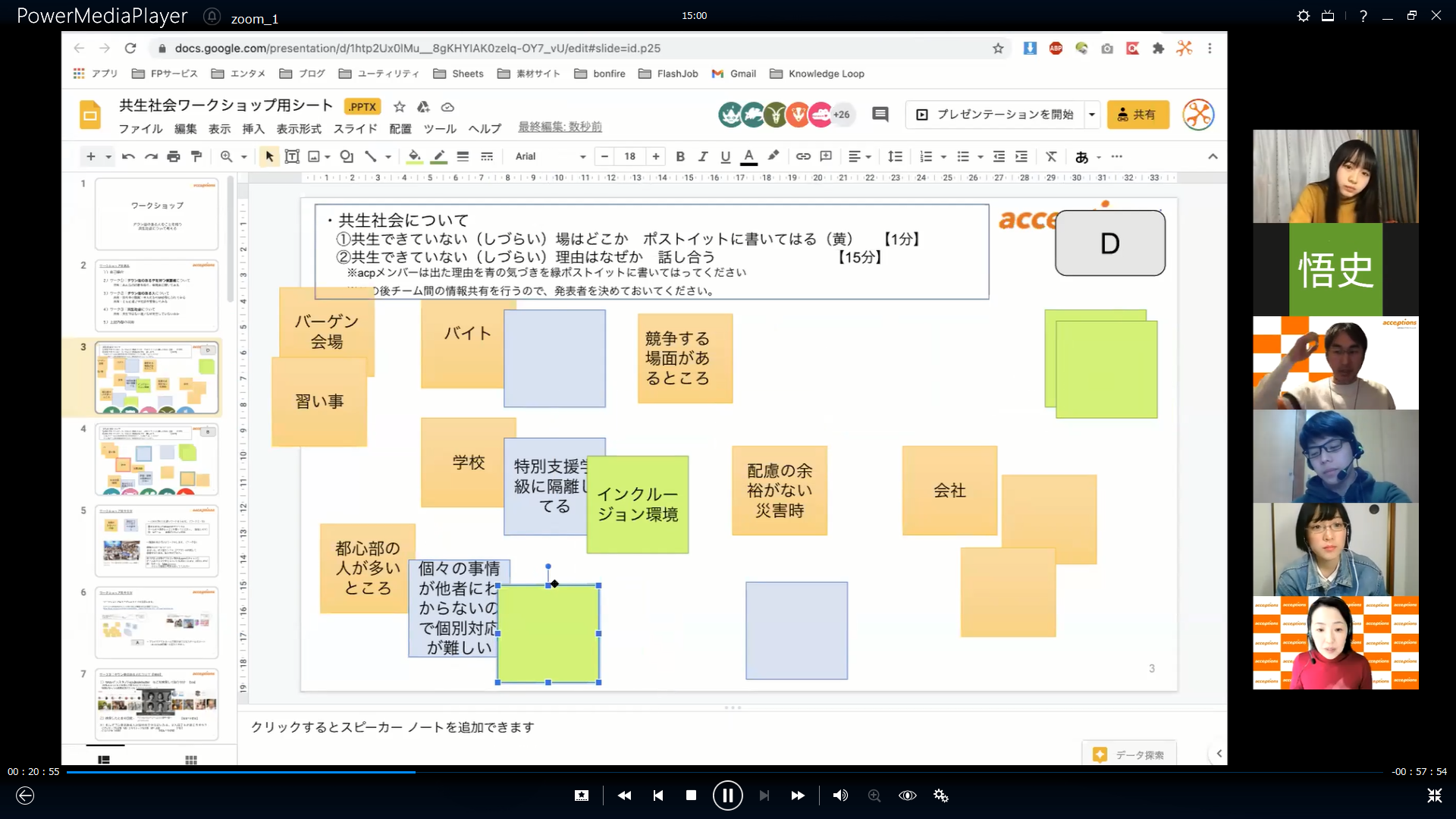Stop video playback
The height and width of the screenshot is (819, 1456).
(691, 795)
